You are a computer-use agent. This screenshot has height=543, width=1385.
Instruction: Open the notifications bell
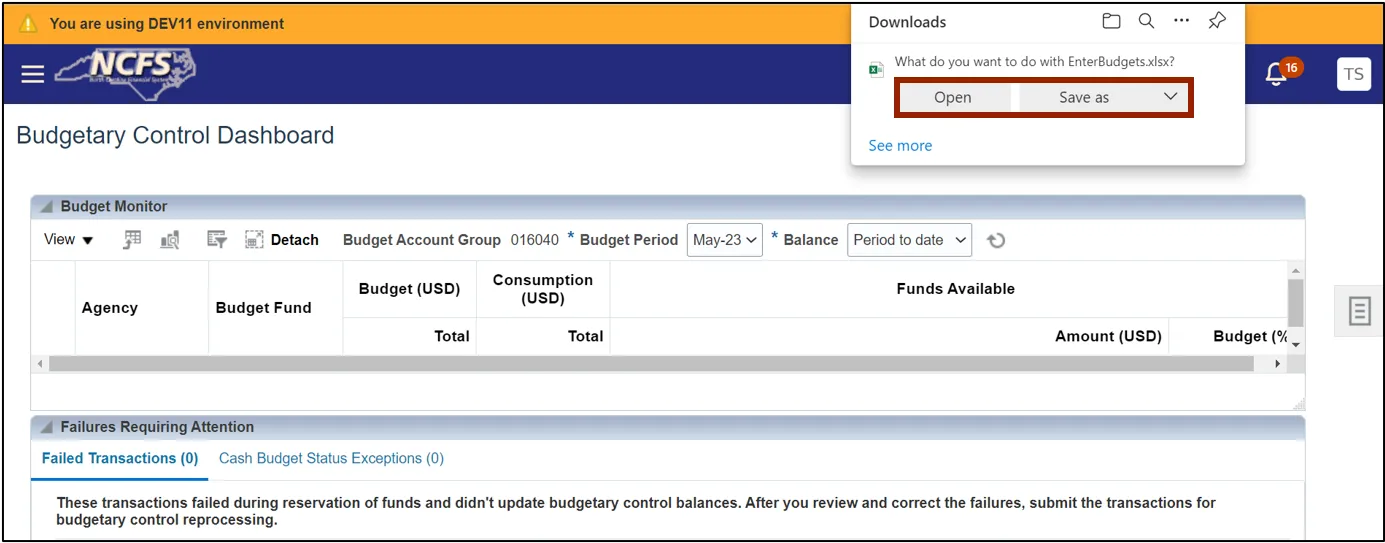tap(1275, 74)
